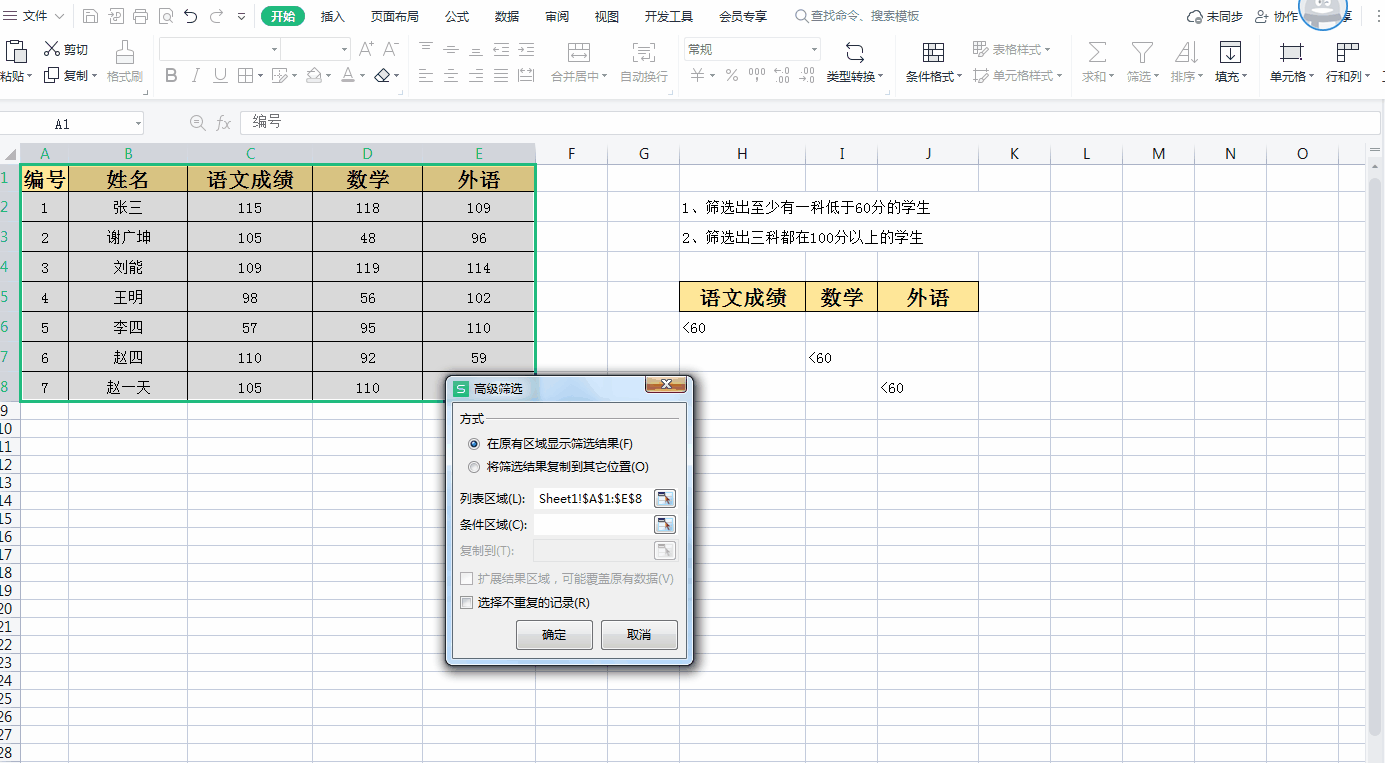Click the Print icon in quick access toolbar
This screenshot has height=763, width=1385.
click(x=140, y=16)
